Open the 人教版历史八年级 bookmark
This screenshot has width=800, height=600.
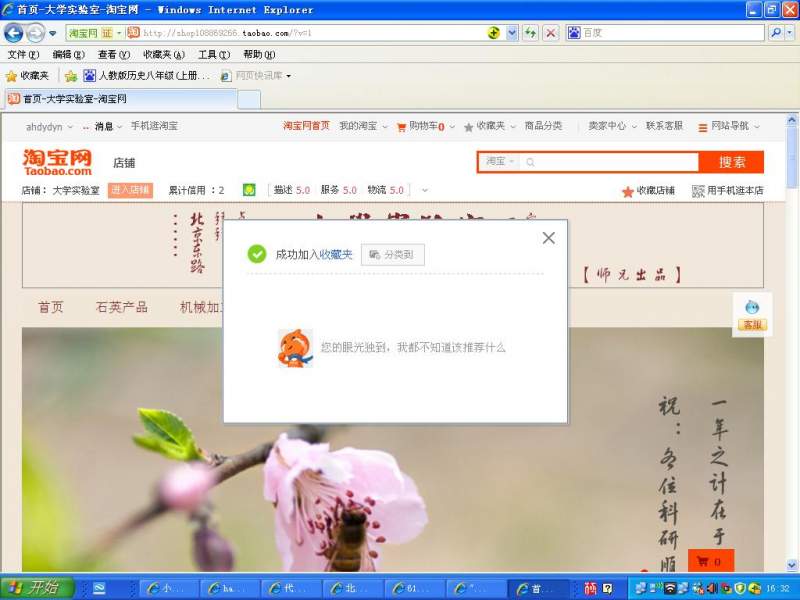tap(146, 76)
